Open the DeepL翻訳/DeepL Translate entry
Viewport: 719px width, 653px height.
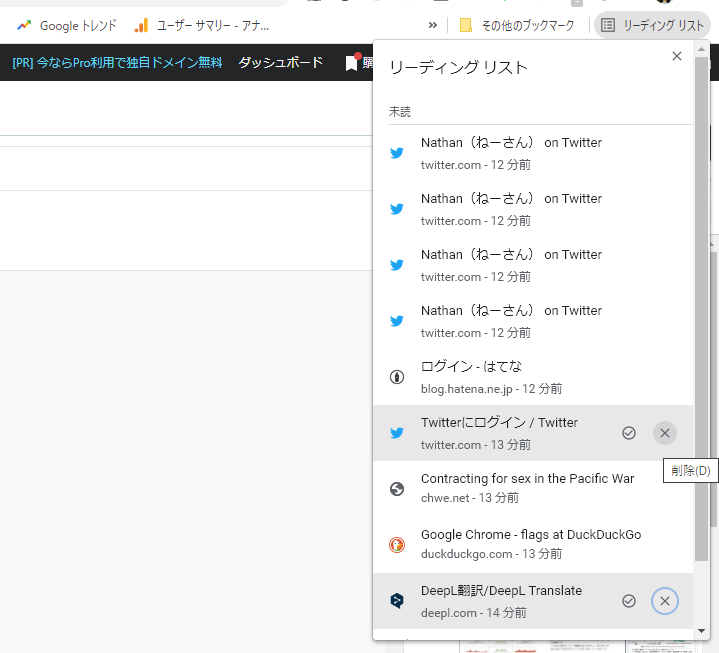tap(533, 601)
